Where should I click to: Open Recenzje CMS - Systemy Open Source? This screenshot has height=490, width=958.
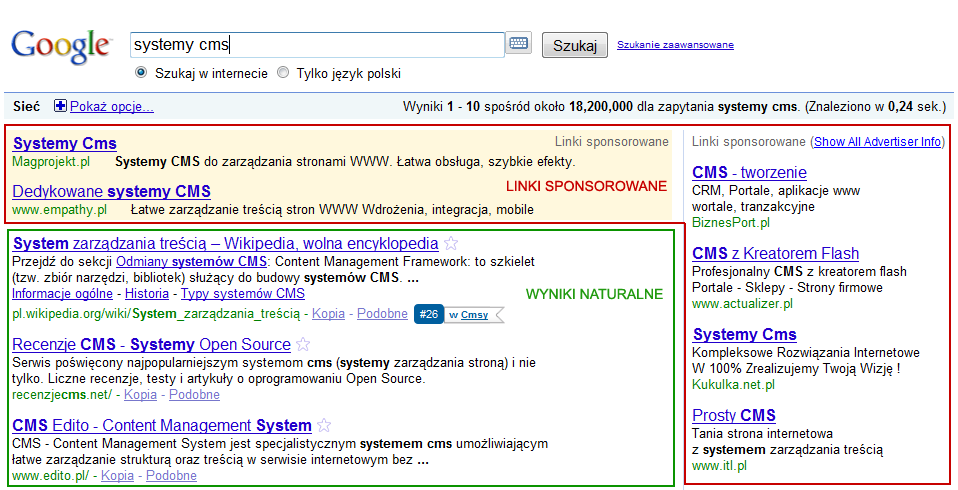(x=152, y=345)
